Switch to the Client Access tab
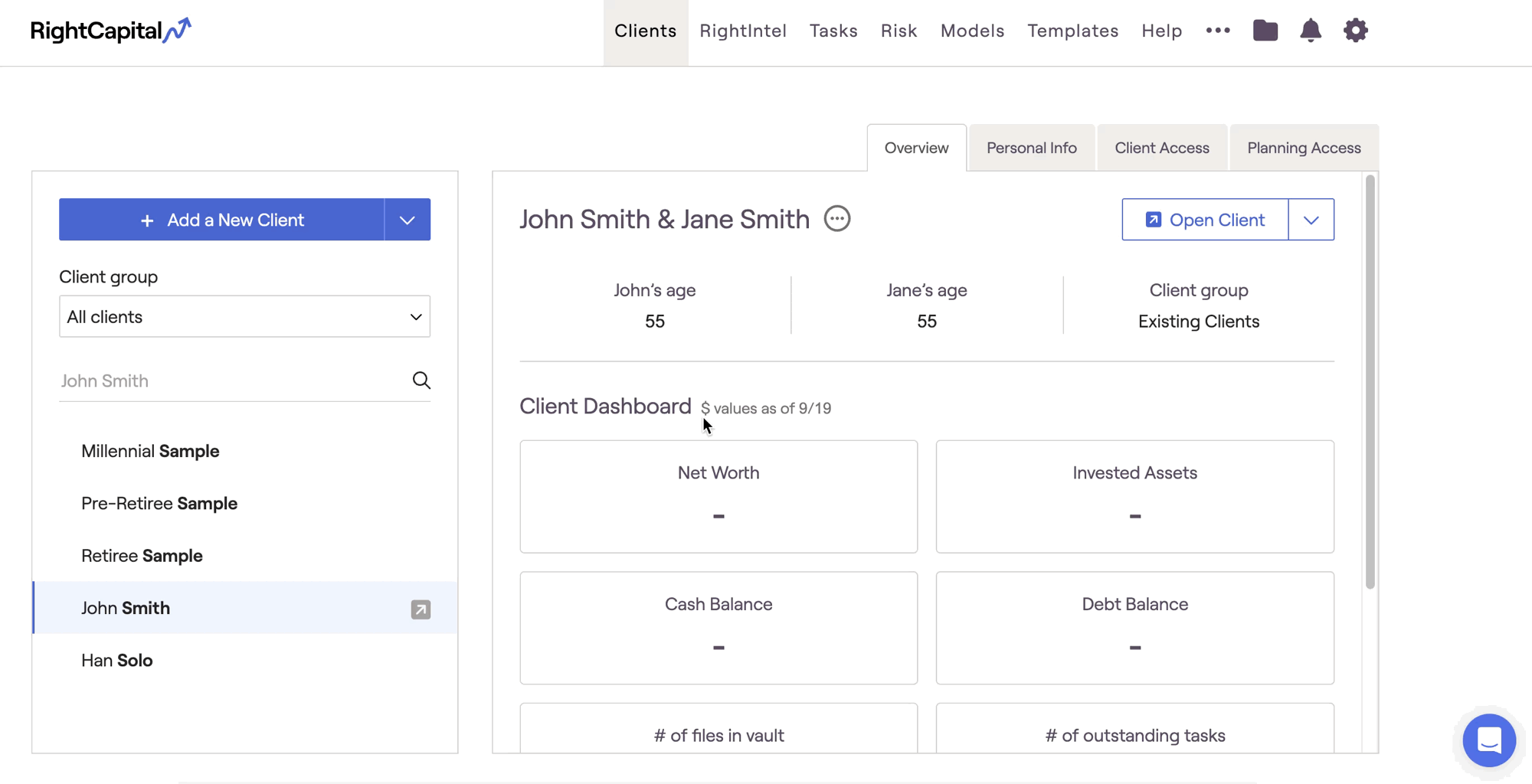 1161,148
